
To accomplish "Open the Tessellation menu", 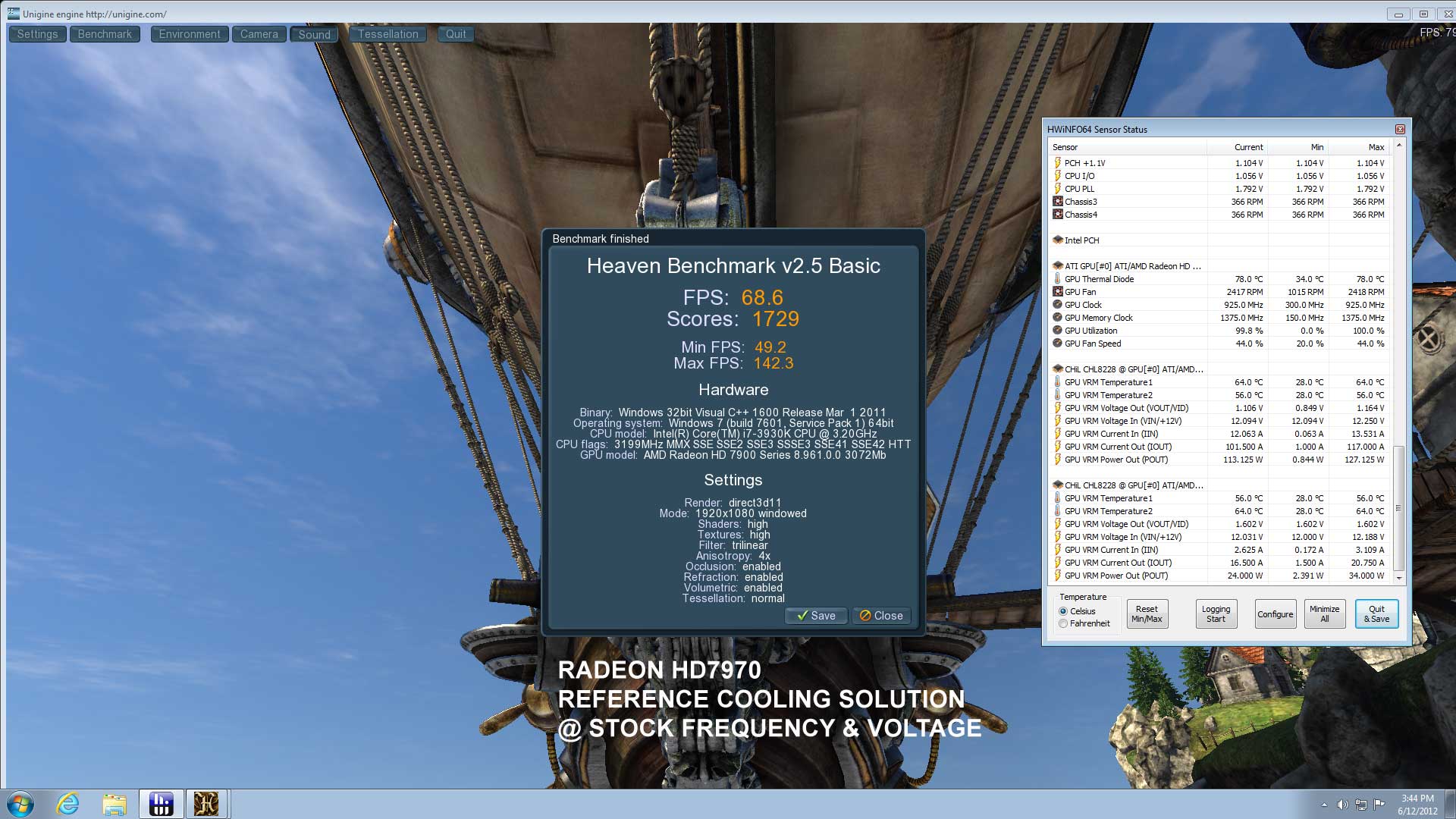I will [388, 34].
